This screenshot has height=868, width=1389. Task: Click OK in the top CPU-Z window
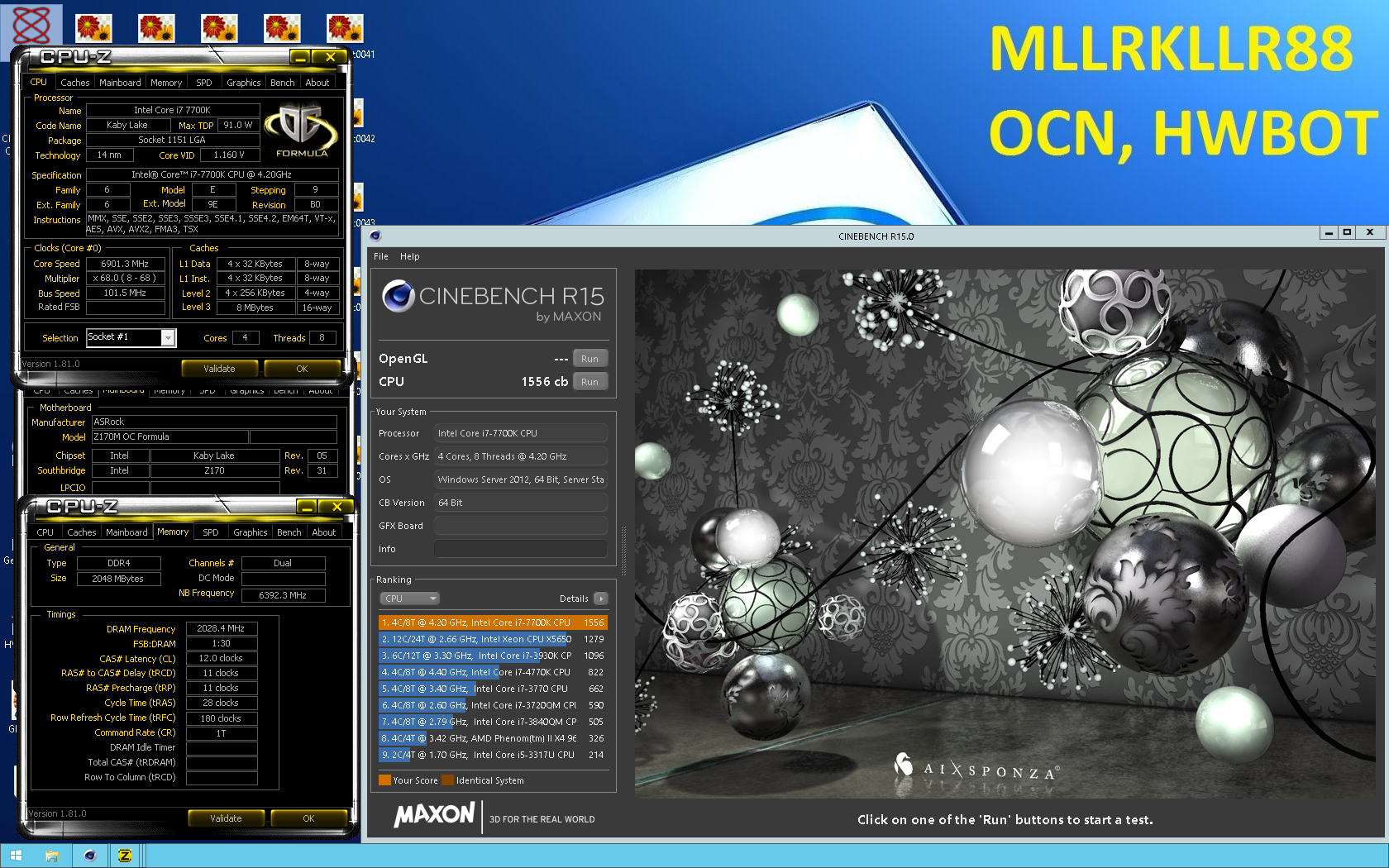click(x=302, y=369)
